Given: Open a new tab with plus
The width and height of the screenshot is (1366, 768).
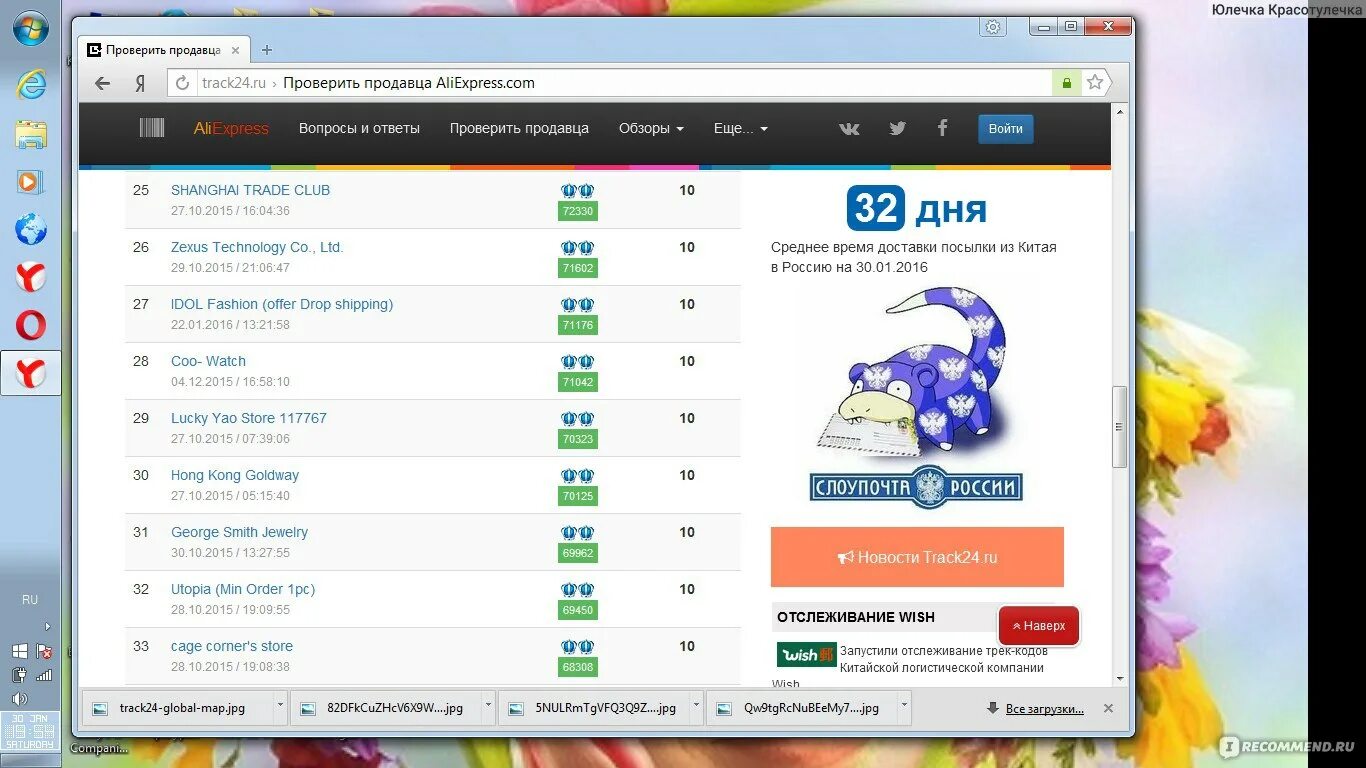Looking at the screenshot, I should (266, 50).
